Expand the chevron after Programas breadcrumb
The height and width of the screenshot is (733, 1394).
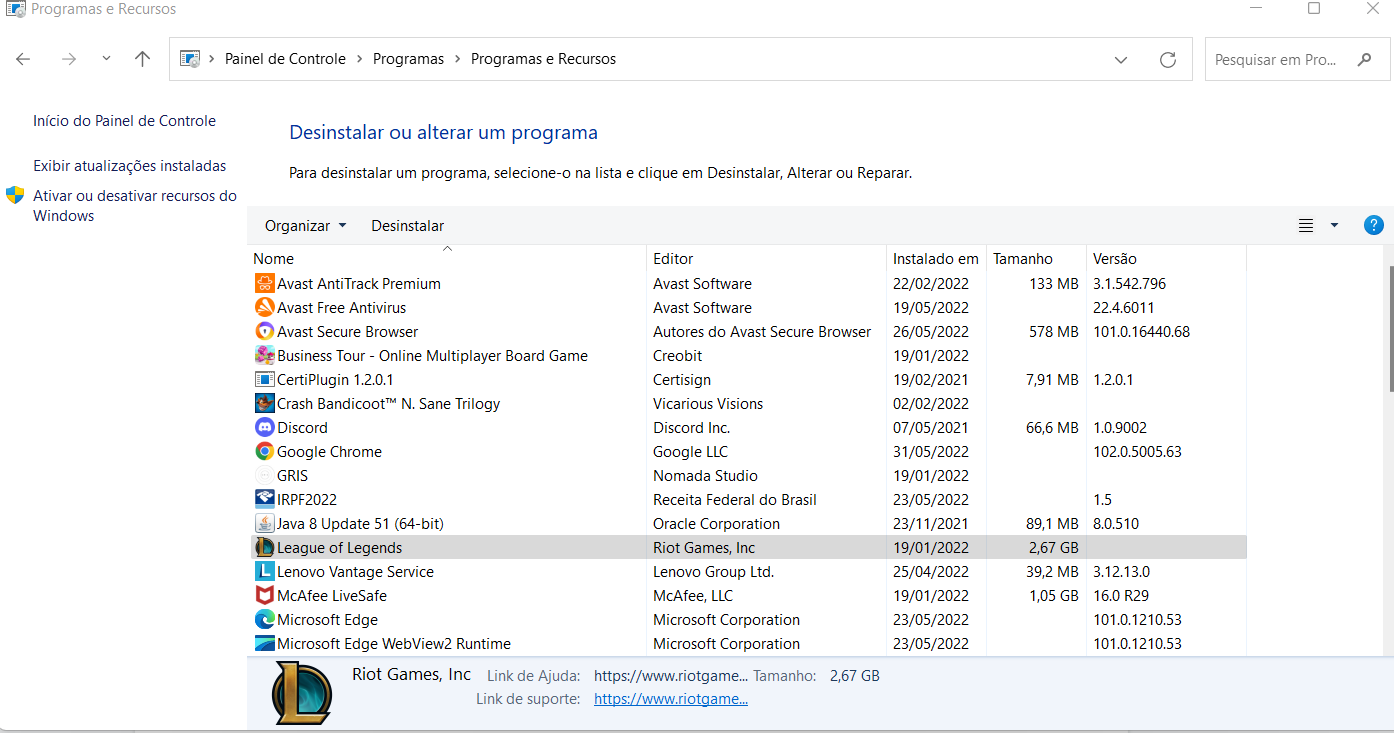click(x=458, y=59)
